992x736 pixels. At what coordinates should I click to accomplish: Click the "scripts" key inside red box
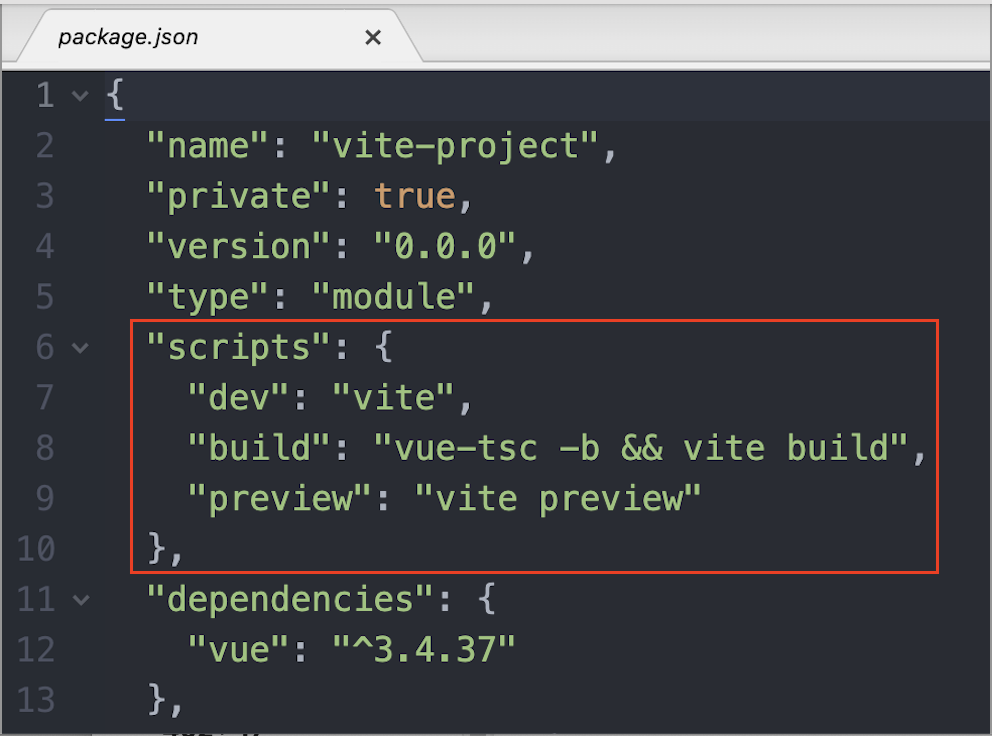tap(237, 347)
